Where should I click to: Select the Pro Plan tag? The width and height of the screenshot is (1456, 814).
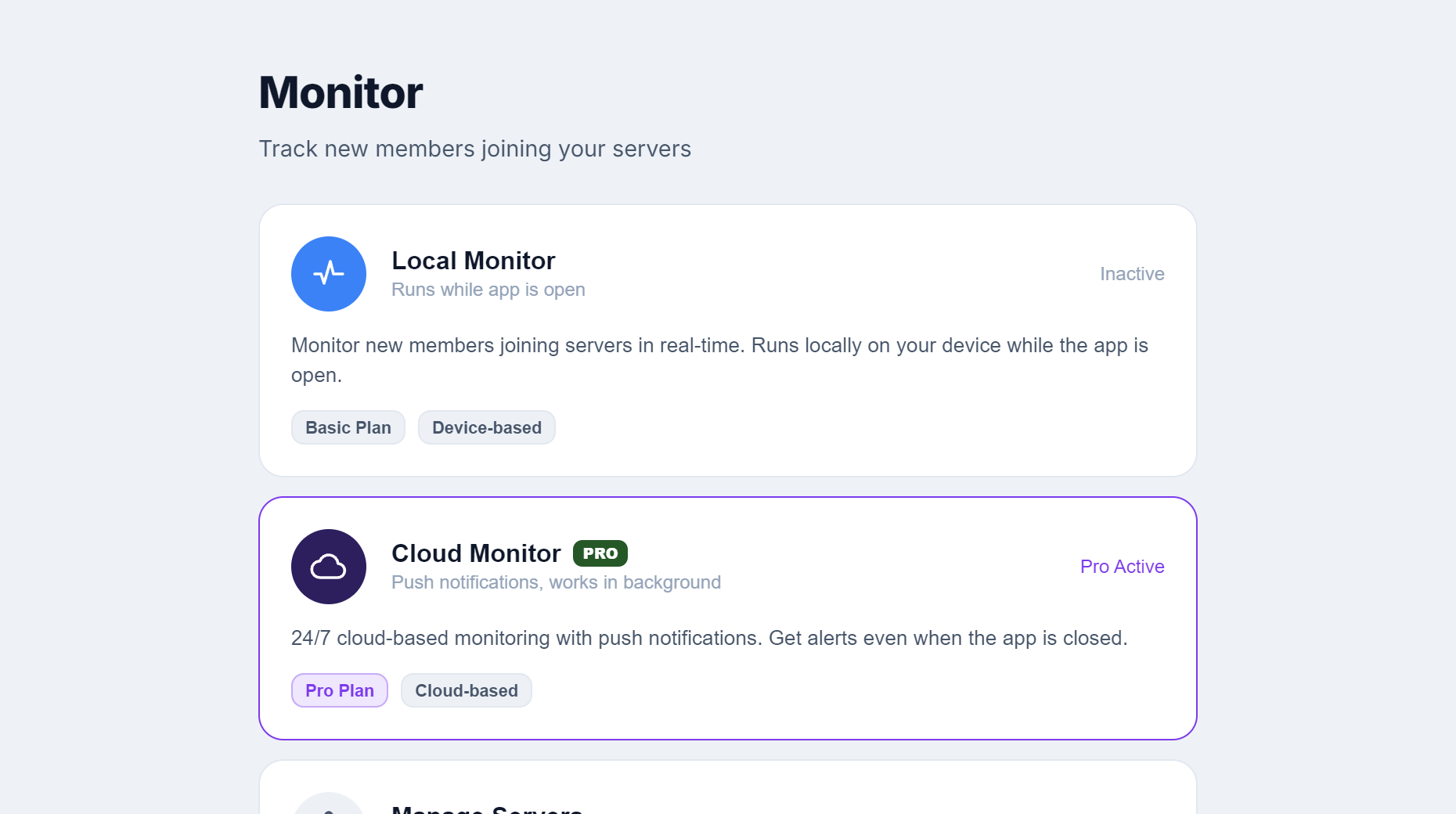(x=340, y=690)
